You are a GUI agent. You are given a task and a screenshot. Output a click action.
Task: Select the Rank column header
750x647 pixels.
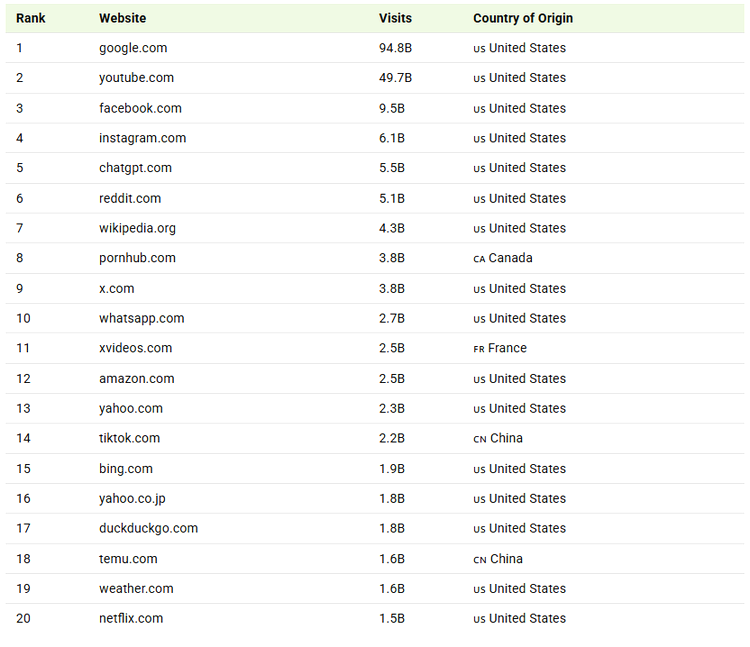click(31, 18)
